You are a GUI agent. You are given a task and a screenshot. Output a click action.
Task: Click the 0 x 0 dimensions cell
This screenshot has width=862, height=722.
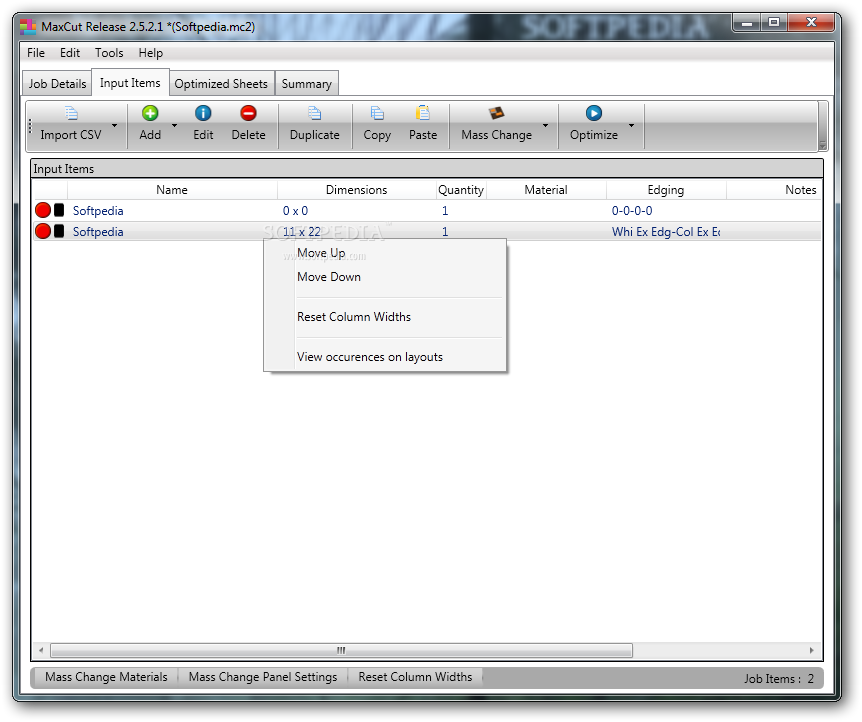click(295, 211)
